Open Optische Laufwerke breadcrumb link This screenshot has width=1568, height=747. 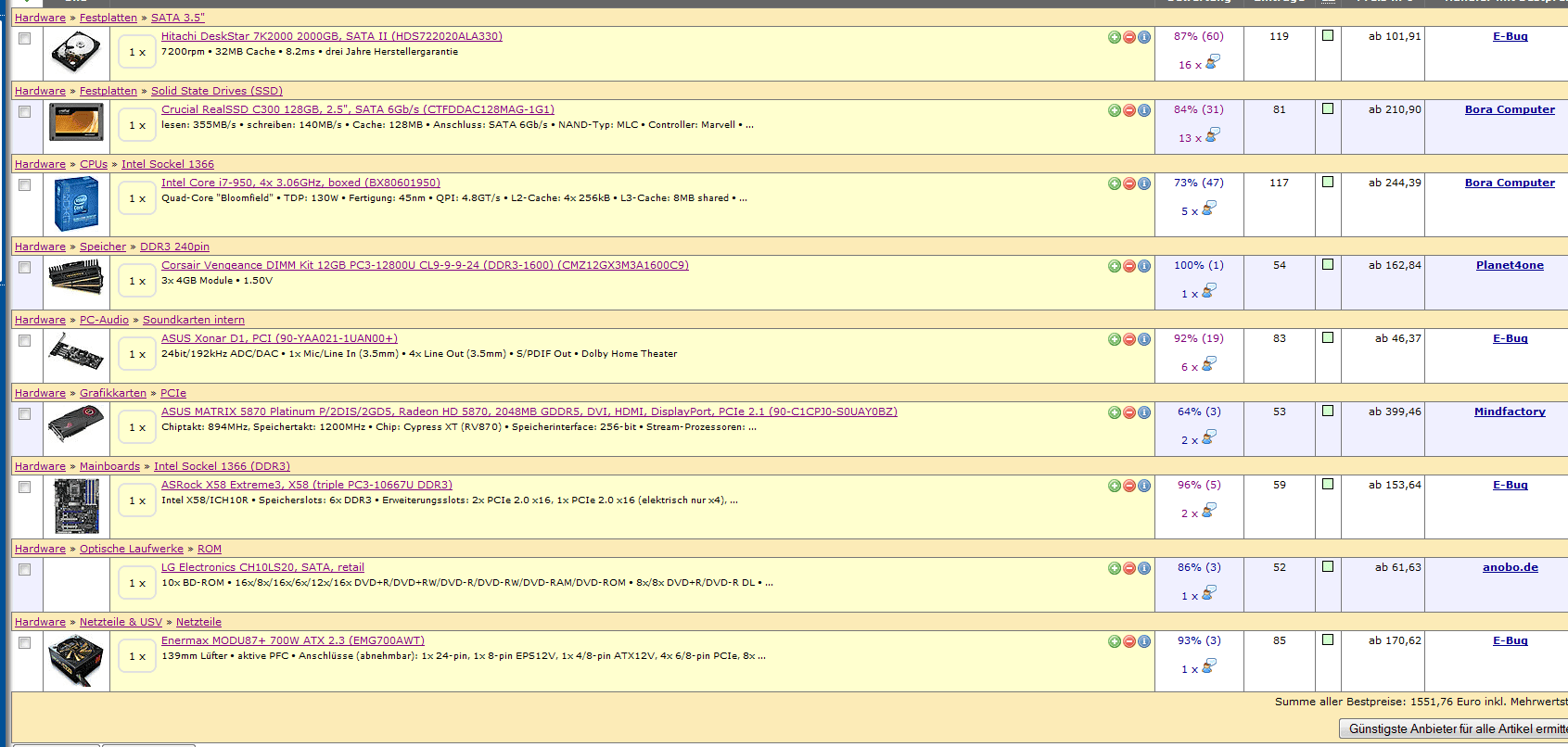point(132,549)
